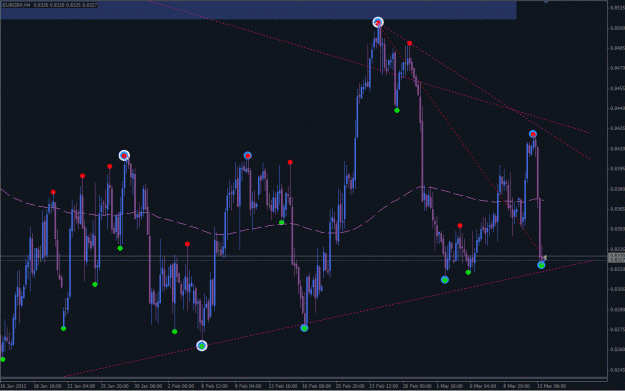Click the '6 Feb 12:00' time axis label

point(214,386)
